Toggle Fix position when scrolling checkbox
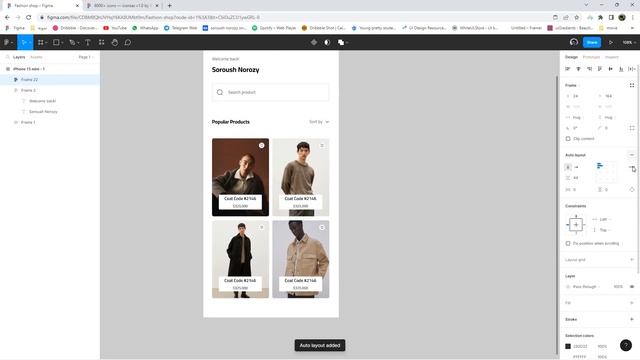Image resolution: width=640 pixels, height=360 pixels. pyautogui.click(x=568, y=243)
